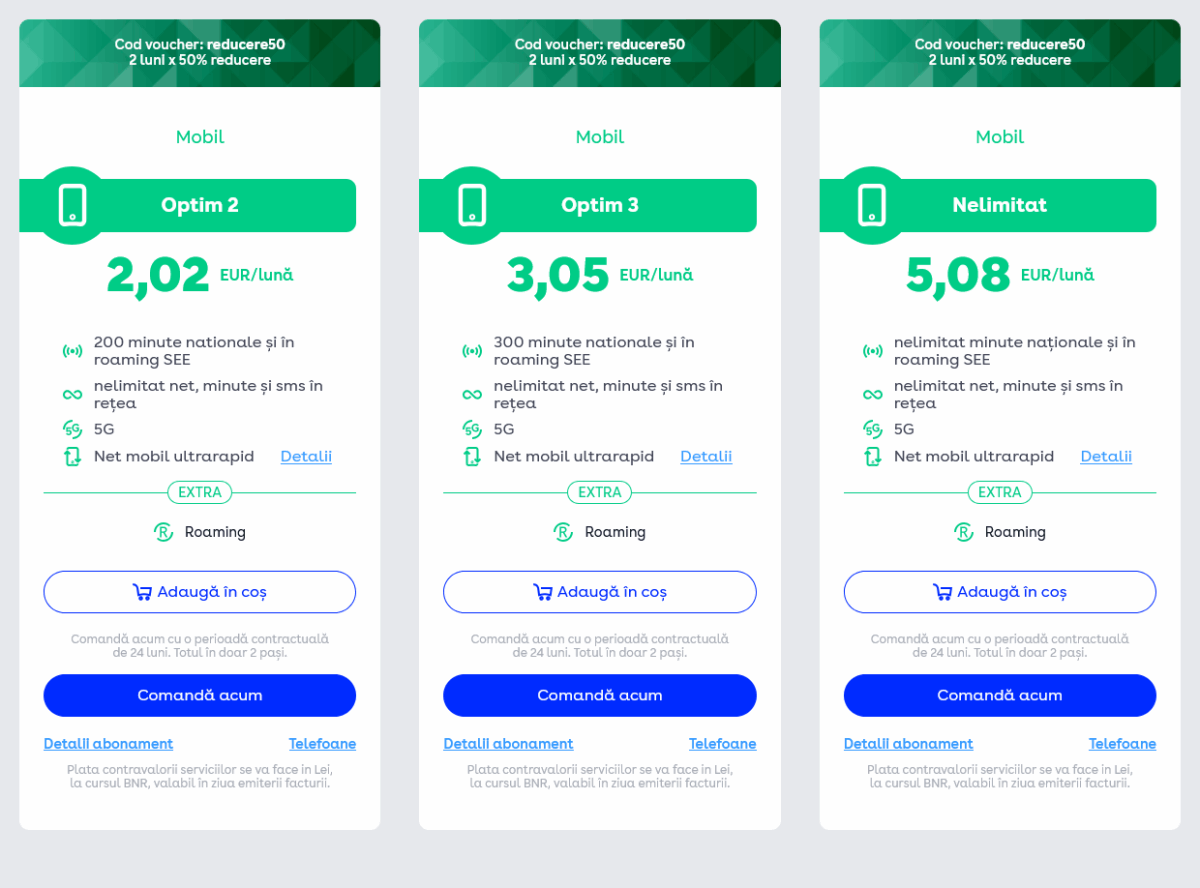
Task: Add Optim 2 plan to cart
Action: click(200, 592)
